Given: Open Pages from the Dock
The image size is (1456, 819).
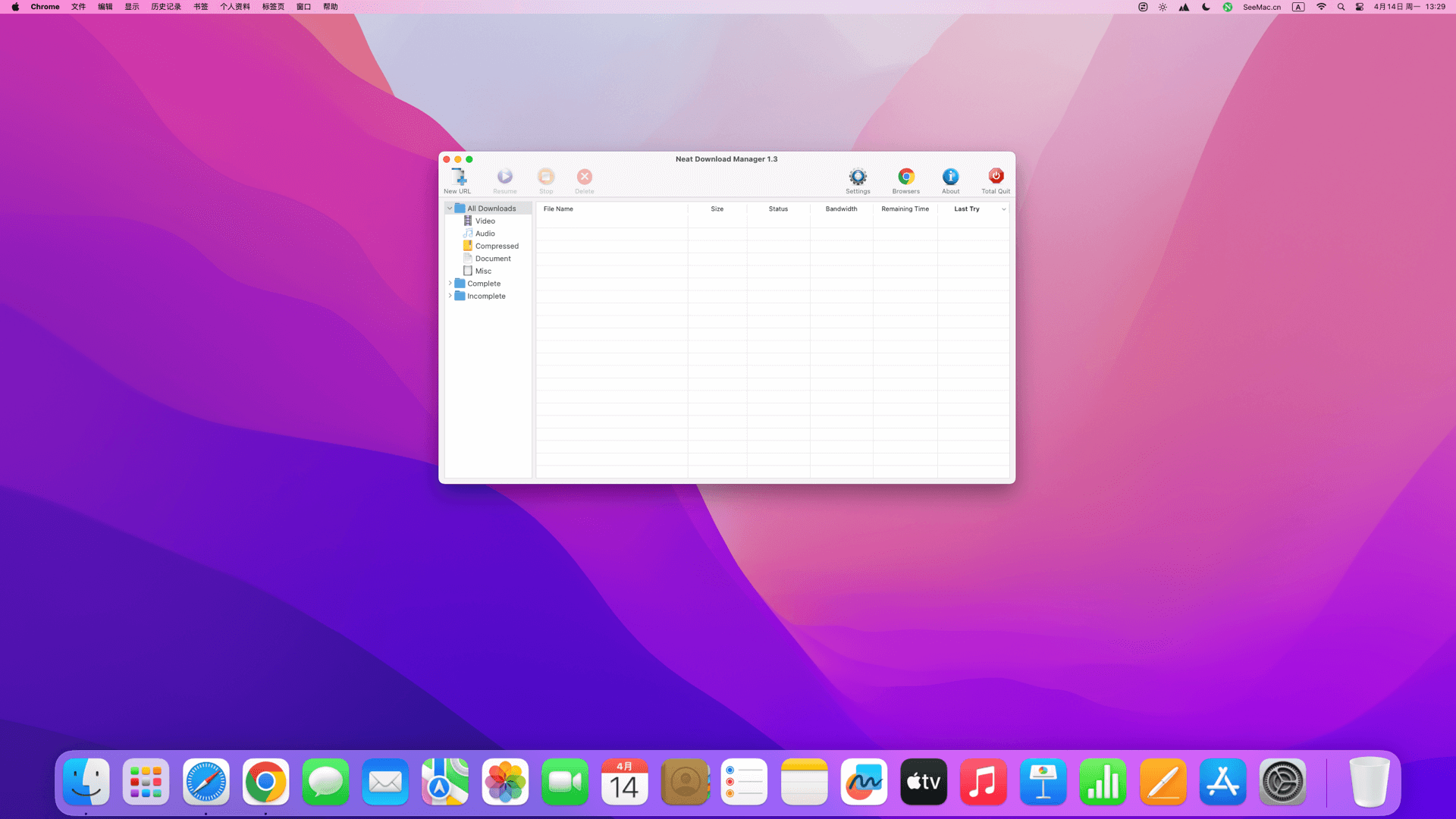Looking at the screenshot, I should pos(1163,782).
